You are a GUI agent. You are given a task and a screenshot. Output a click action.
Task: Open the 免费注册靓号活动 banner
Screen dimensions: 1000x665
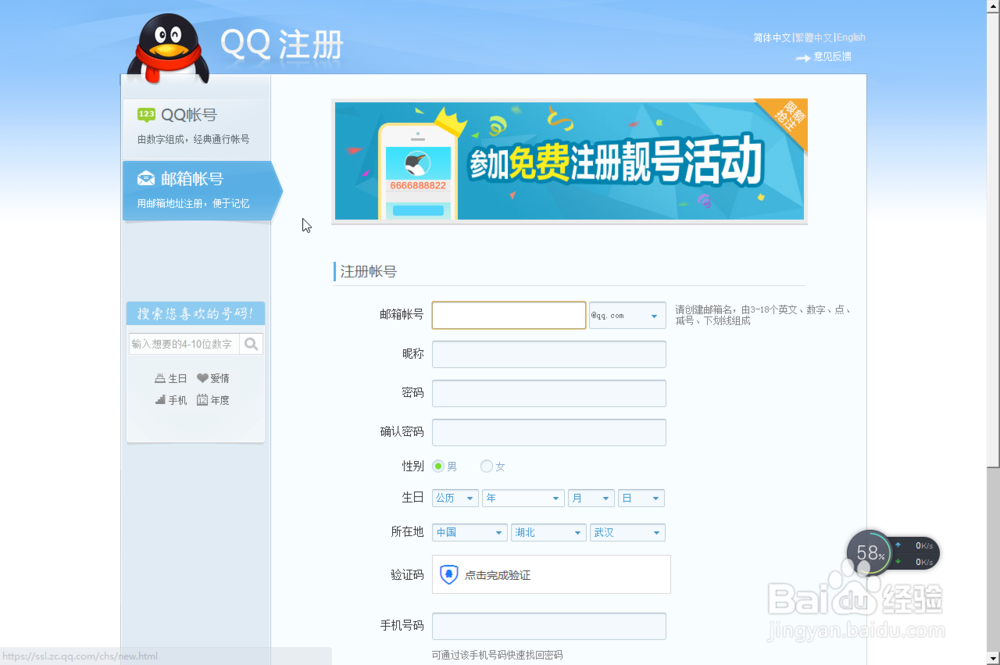tap(570, 161)
